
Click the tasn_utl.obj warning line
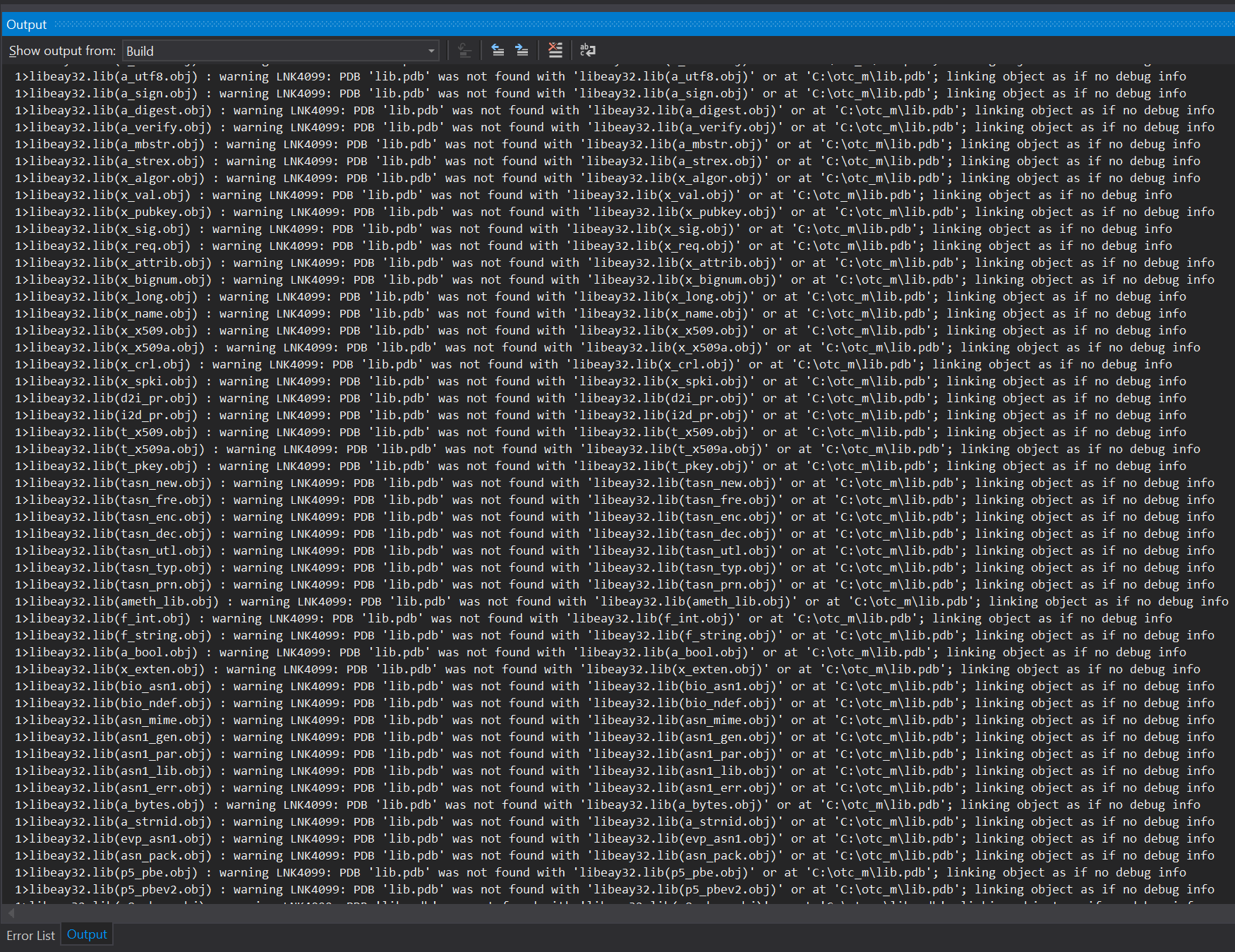615,550
